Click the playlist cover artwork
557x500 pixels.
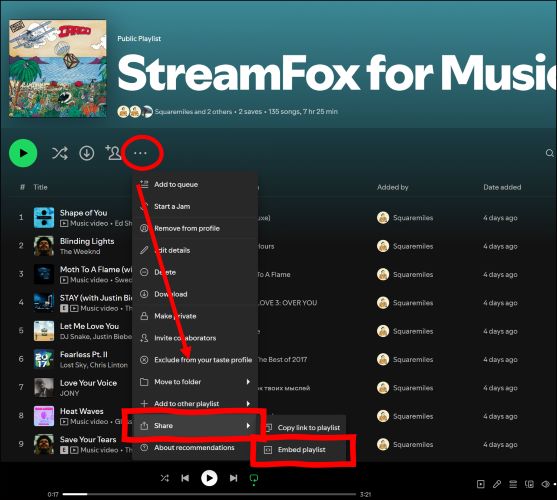(x=58, y=68)
